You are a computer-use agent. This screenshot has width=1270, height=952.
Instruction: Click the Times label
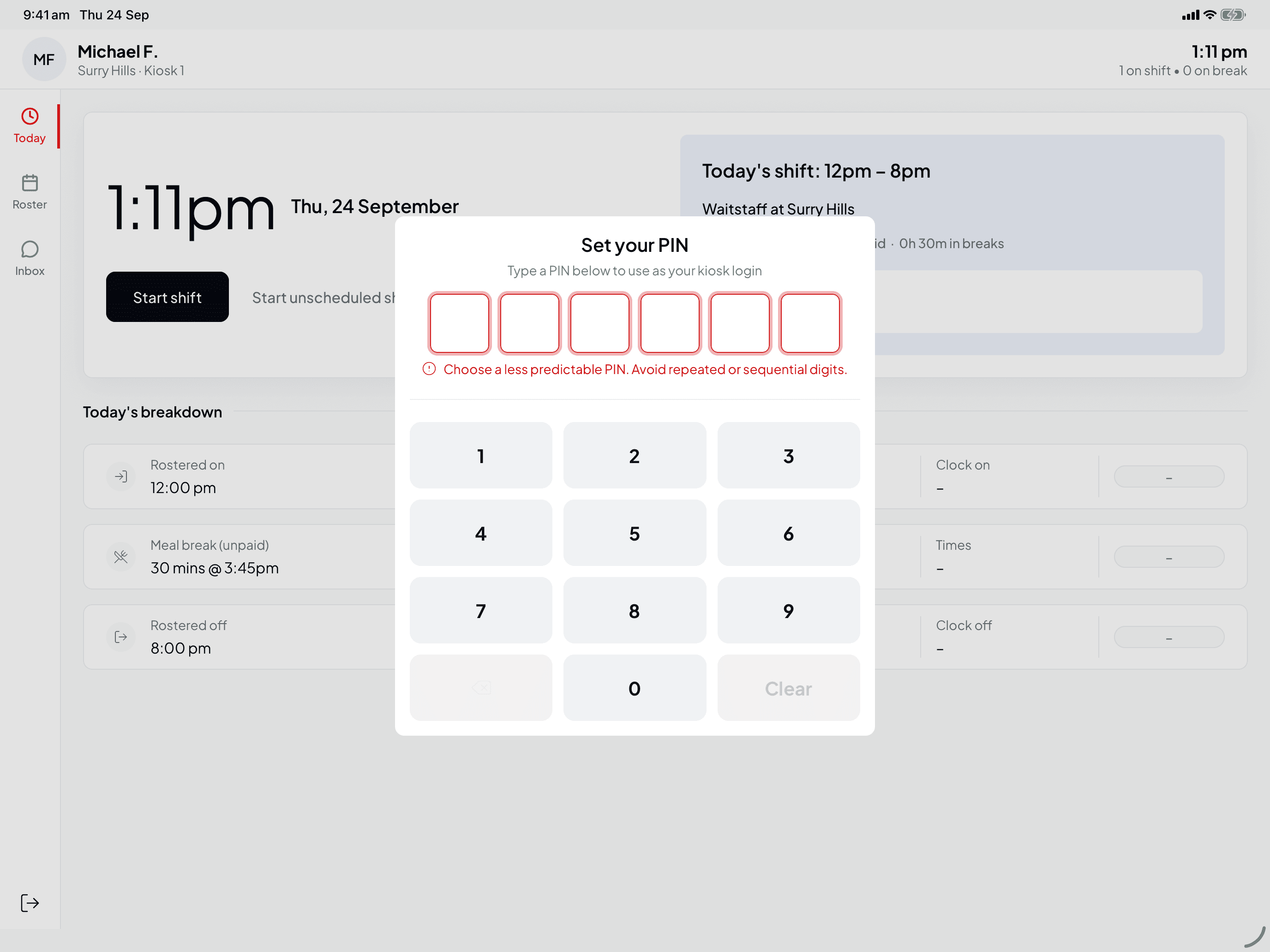point(953,545)
